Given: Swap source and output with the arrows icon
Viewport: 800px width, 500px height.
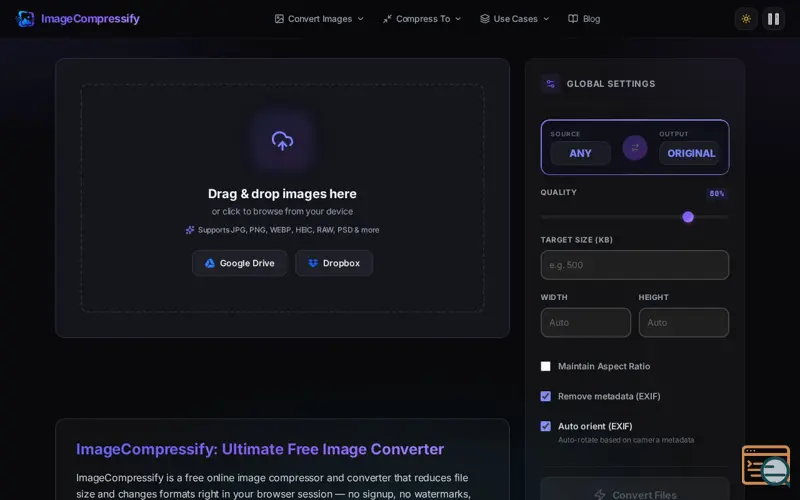Looking at the screenshot, I should (635, 148).
